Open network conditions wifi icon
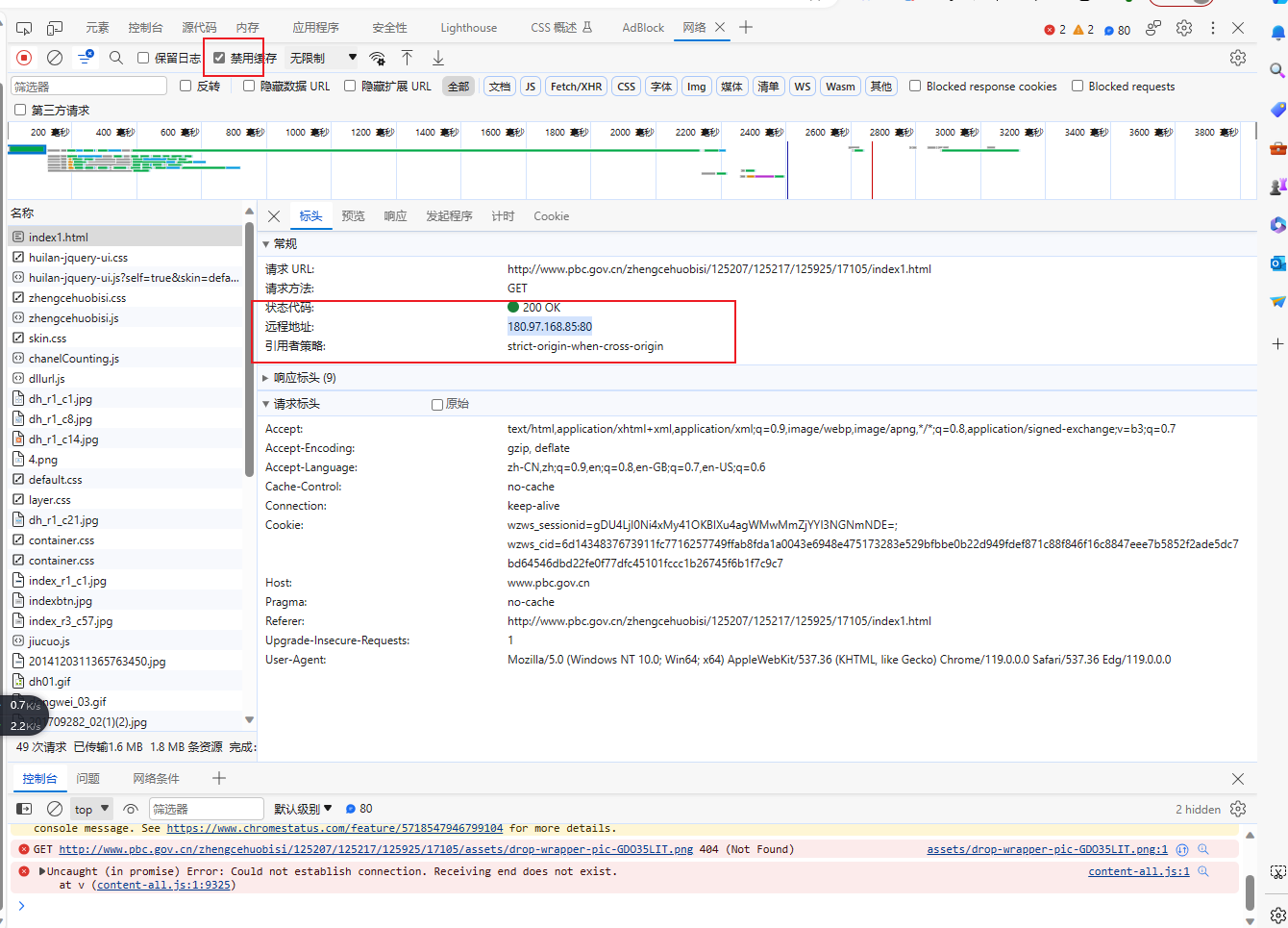The width and height of the screenshot is (1288, 928). pyautogui.click(x=378, y=58)
